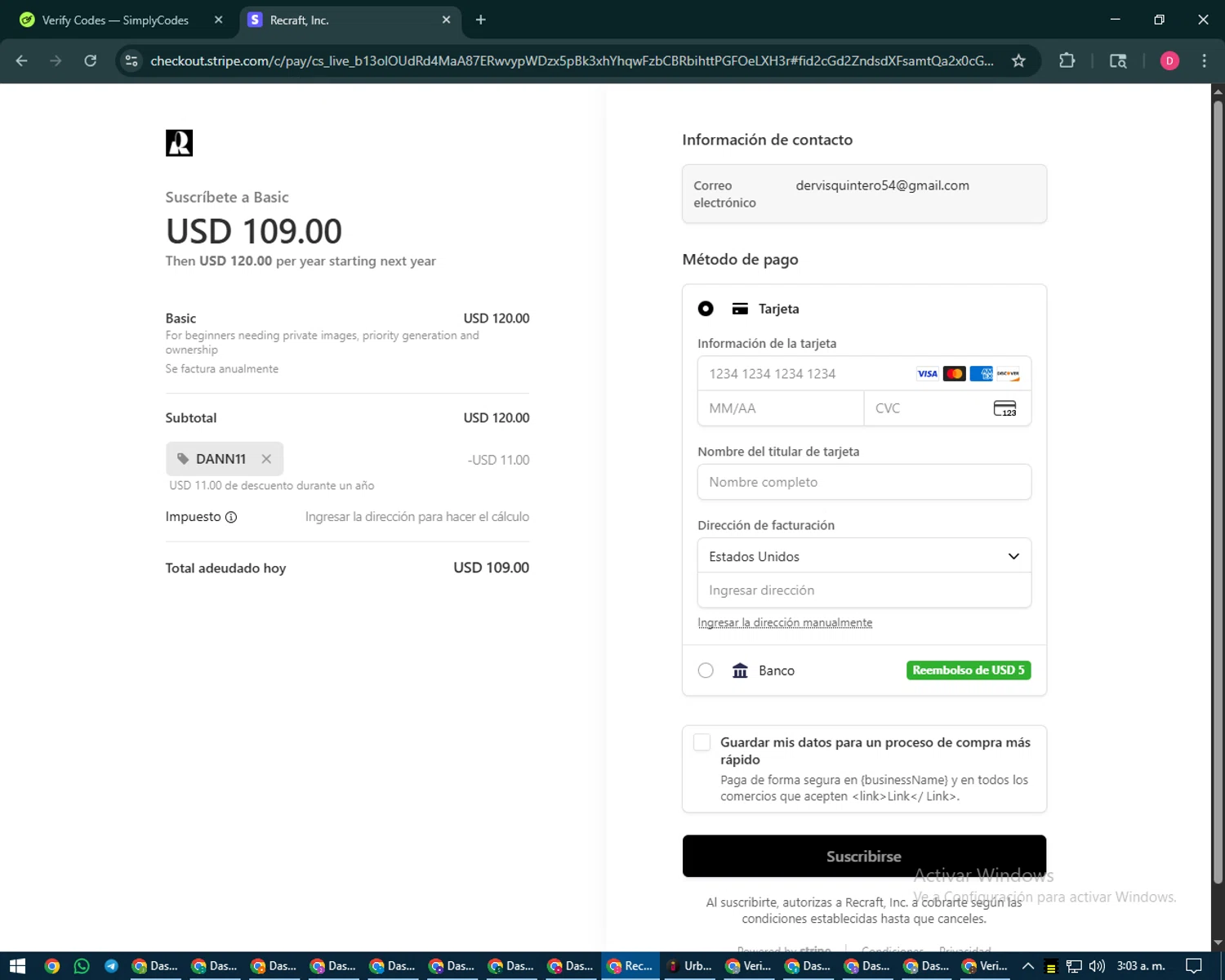The width and height of the screenshot is (1225, 980).
Task: Bookmark this page with star icon
Action: tap(1018, 60)
